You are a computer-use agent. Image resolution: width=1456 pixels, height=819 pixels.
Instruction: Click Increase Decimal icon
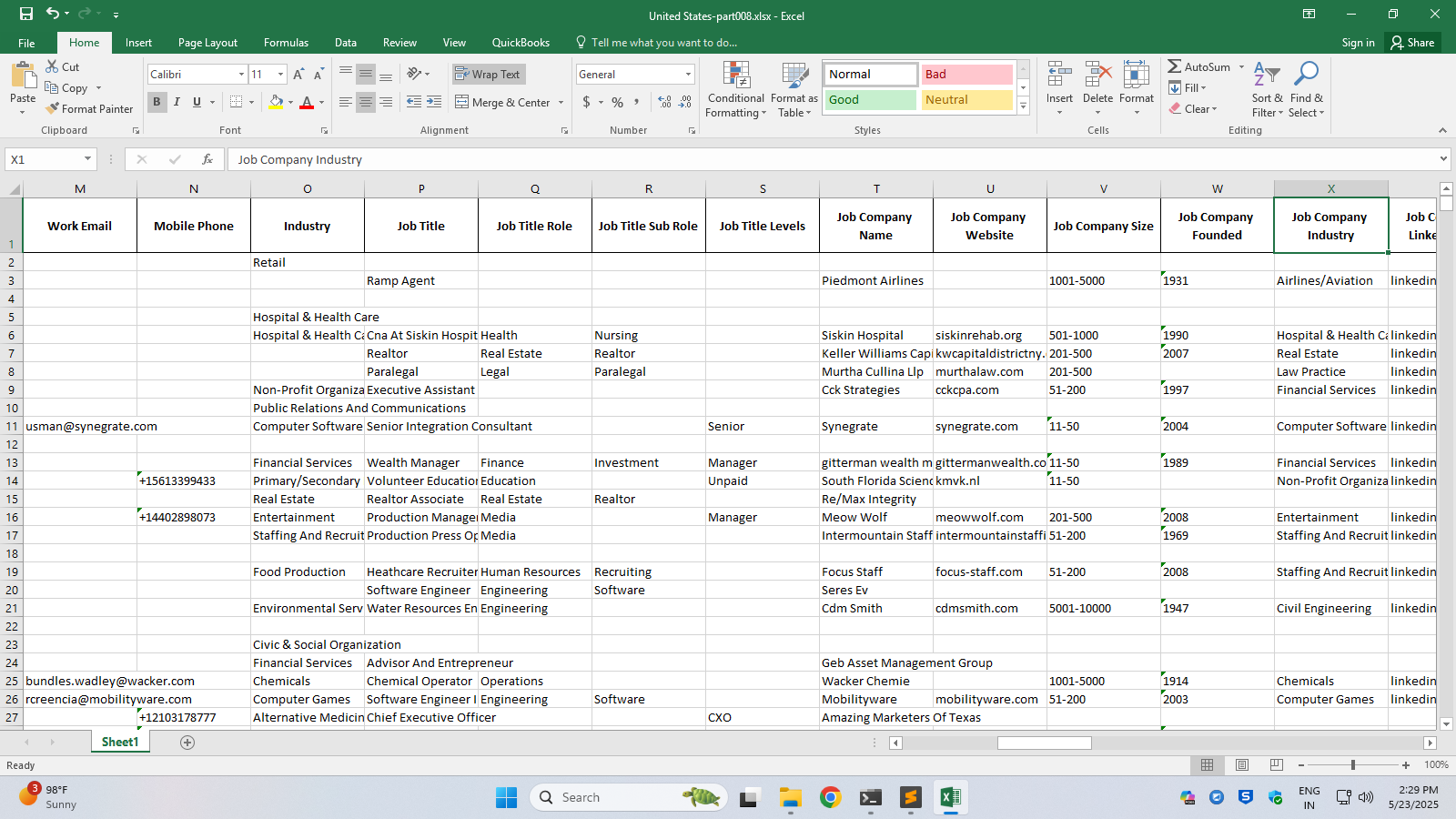[665, 102]
